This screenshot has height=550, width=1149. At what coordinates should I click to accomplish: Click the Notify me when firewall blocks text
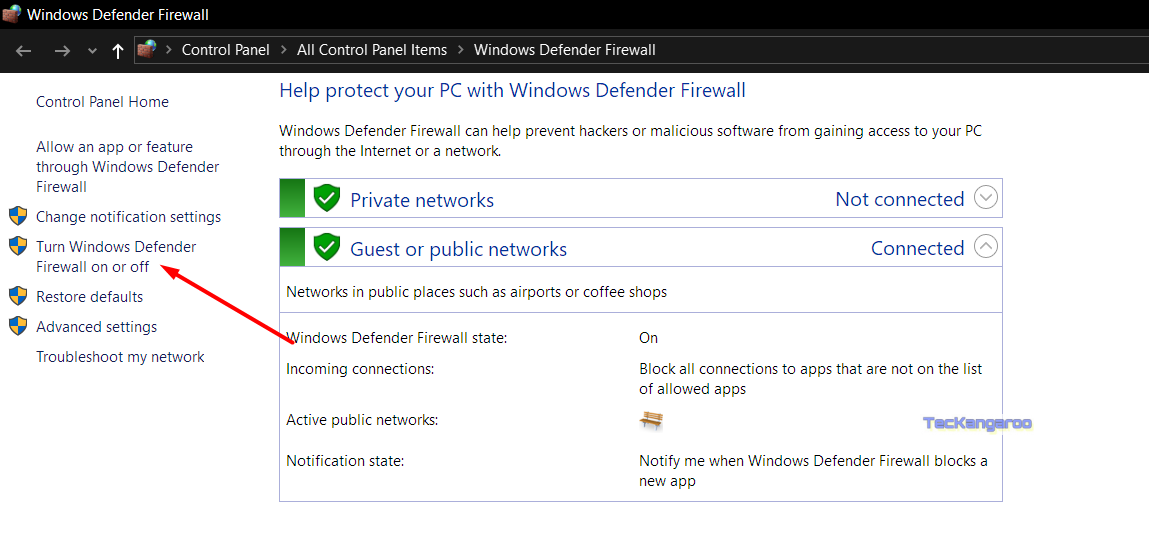(x=813, y=471)
